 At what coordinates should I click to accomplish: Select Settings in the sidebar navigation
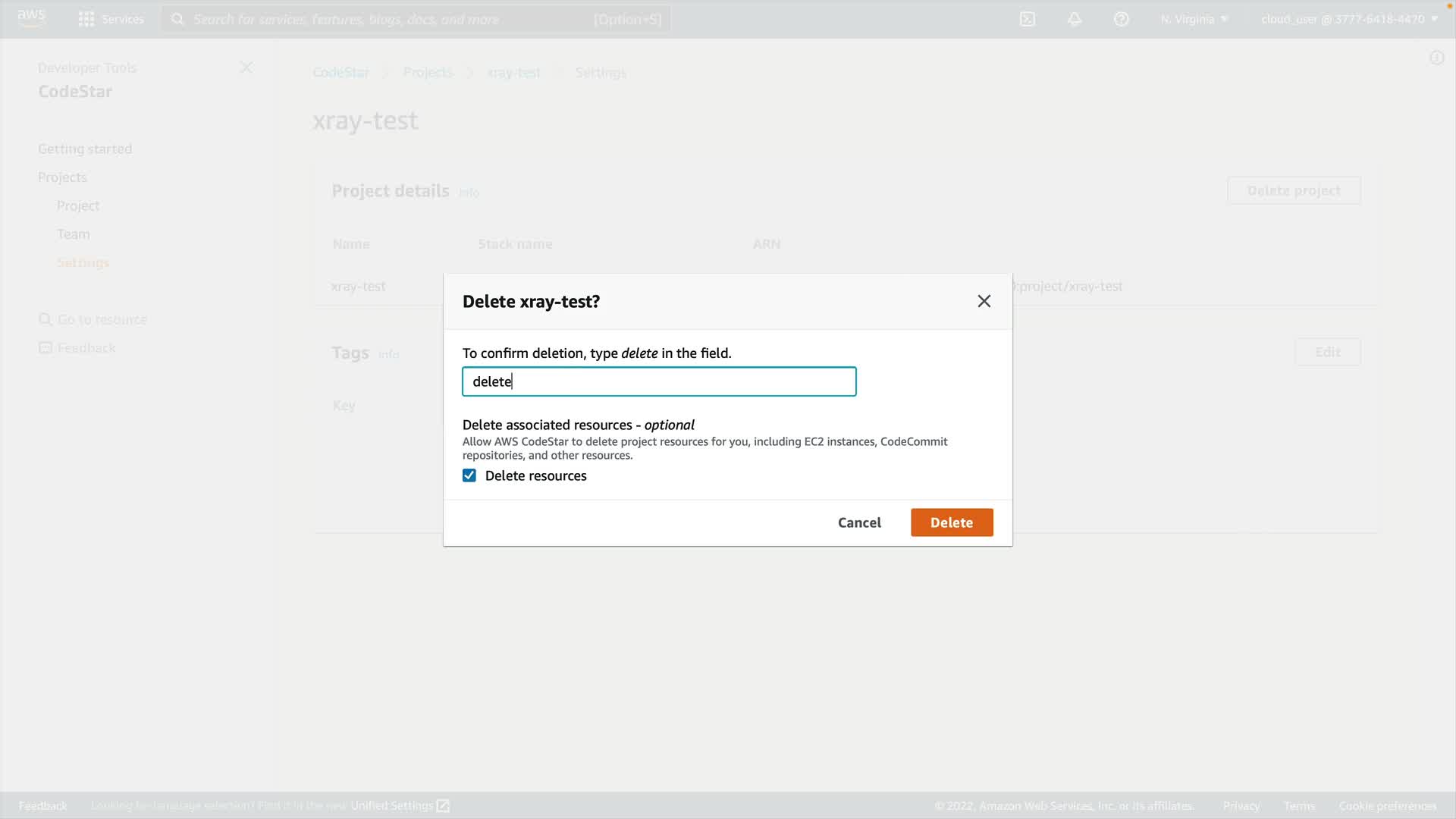[x=83, y=262]
